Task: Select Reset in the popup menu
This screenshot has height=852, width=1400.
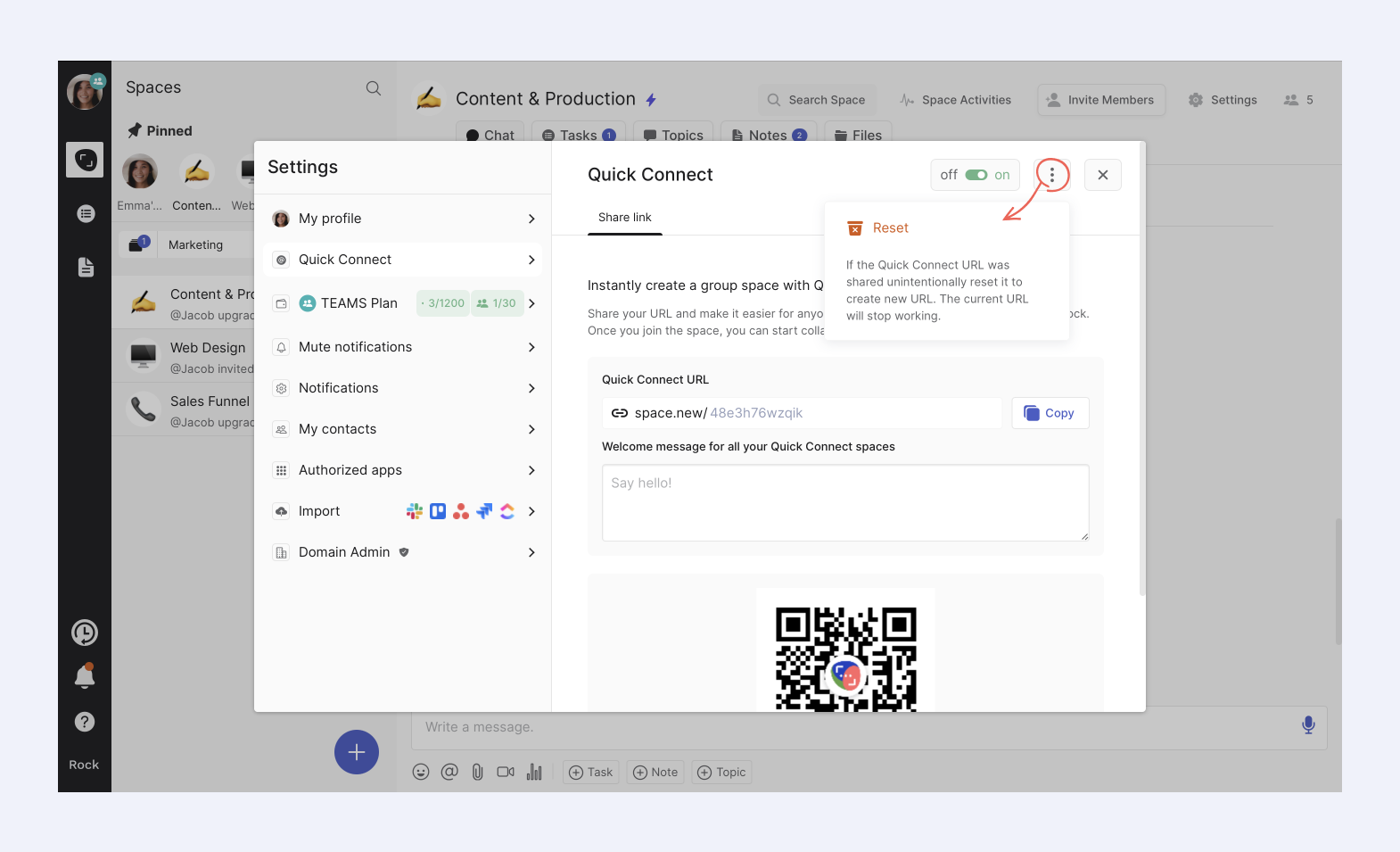Action: point(878,228)
